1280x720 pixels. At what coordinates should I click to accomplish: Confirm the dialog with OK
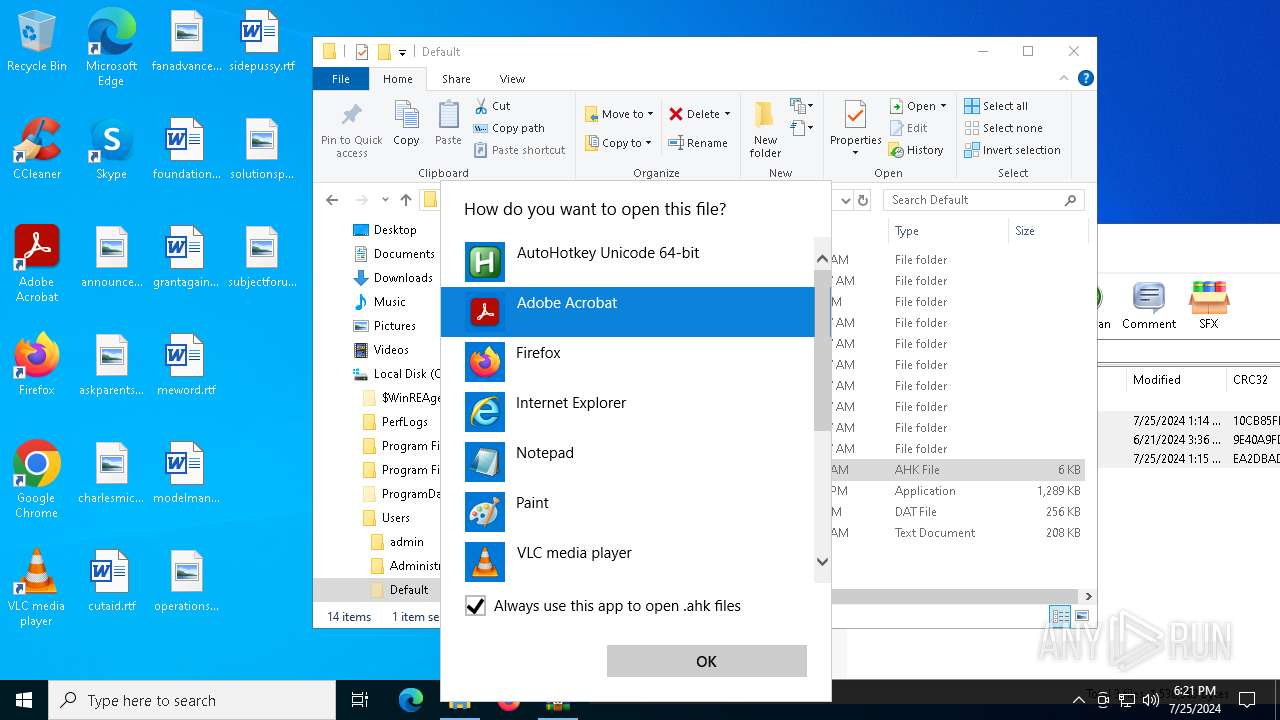pos(706,661)
